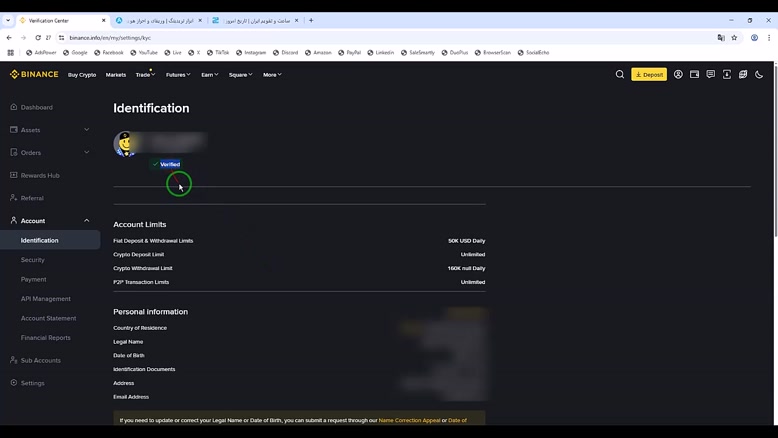Select Security in the Account submenu
Viewport: 778px width, 438px height.
[33, 260]
